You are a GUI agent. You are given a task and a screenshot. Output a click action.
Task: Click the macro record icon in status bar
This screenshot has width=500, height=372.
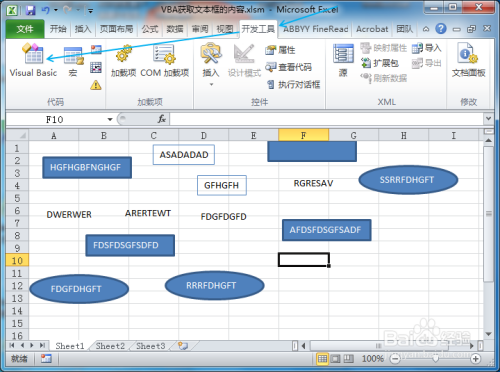[x=46, y=359]
